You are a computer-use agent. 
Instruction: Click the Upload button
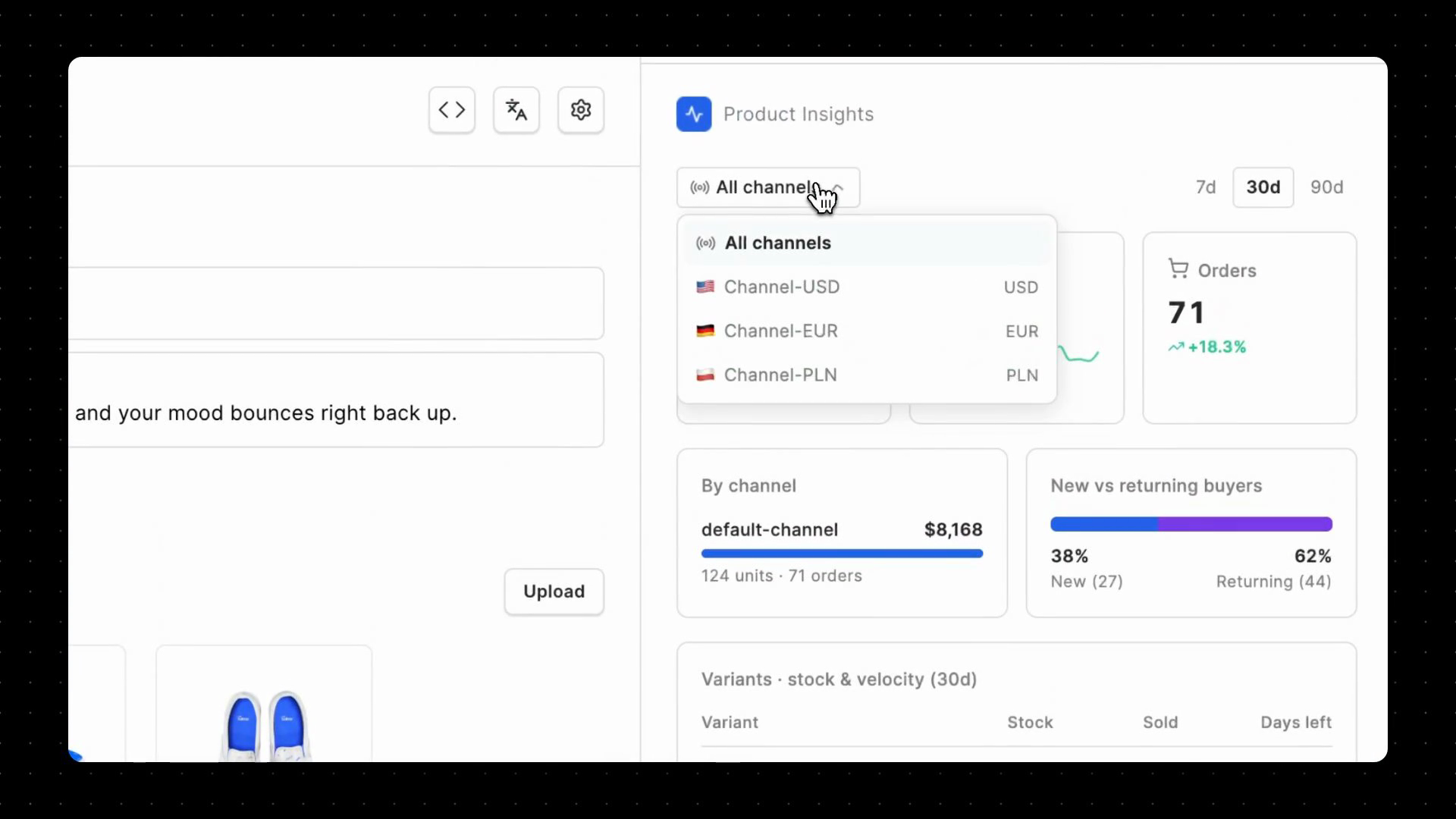point(554,591)
